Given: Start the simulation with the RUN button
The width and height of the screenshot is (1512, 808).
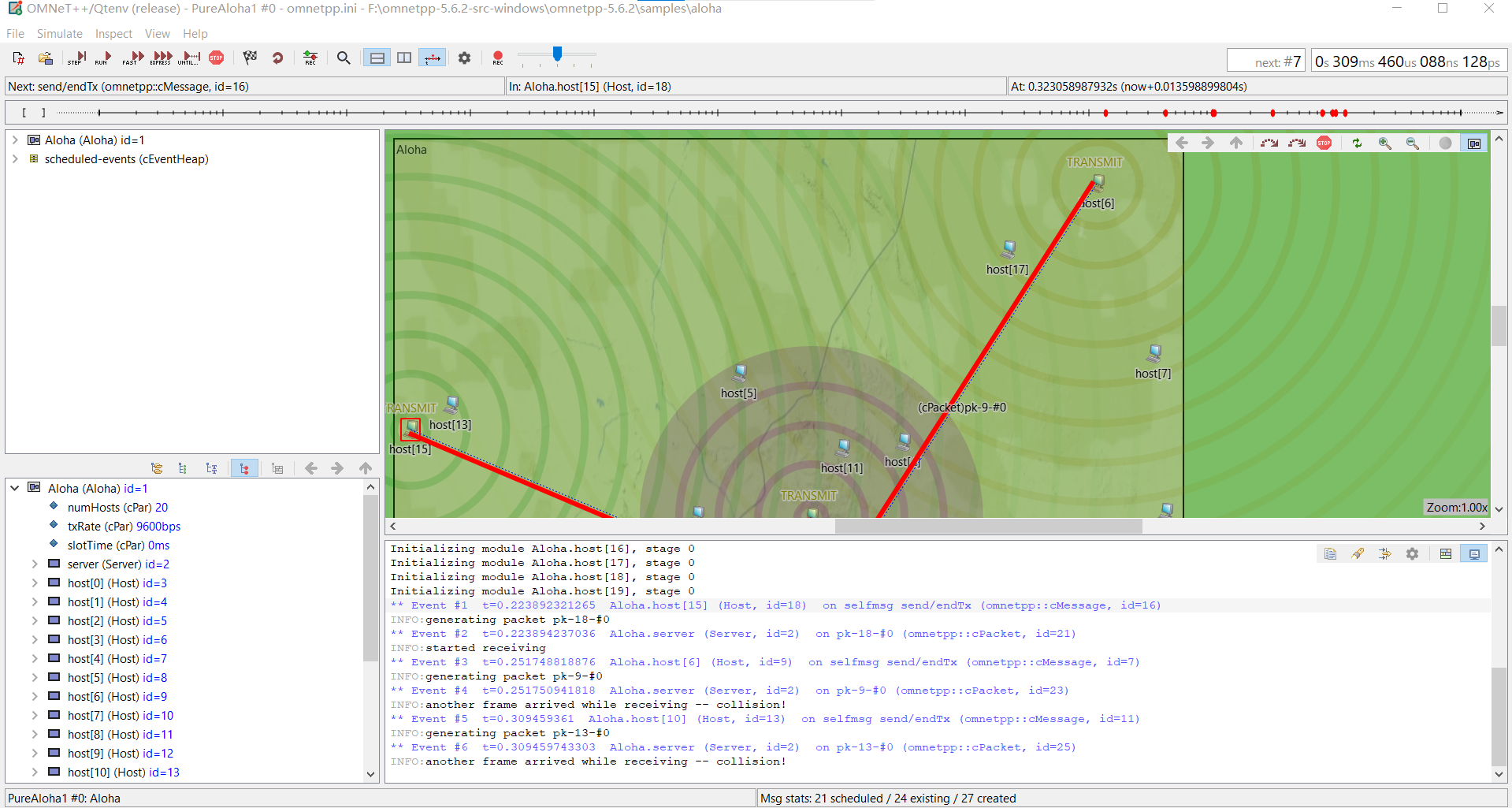Looking at the screenshot, I should (x=103, y=58).
